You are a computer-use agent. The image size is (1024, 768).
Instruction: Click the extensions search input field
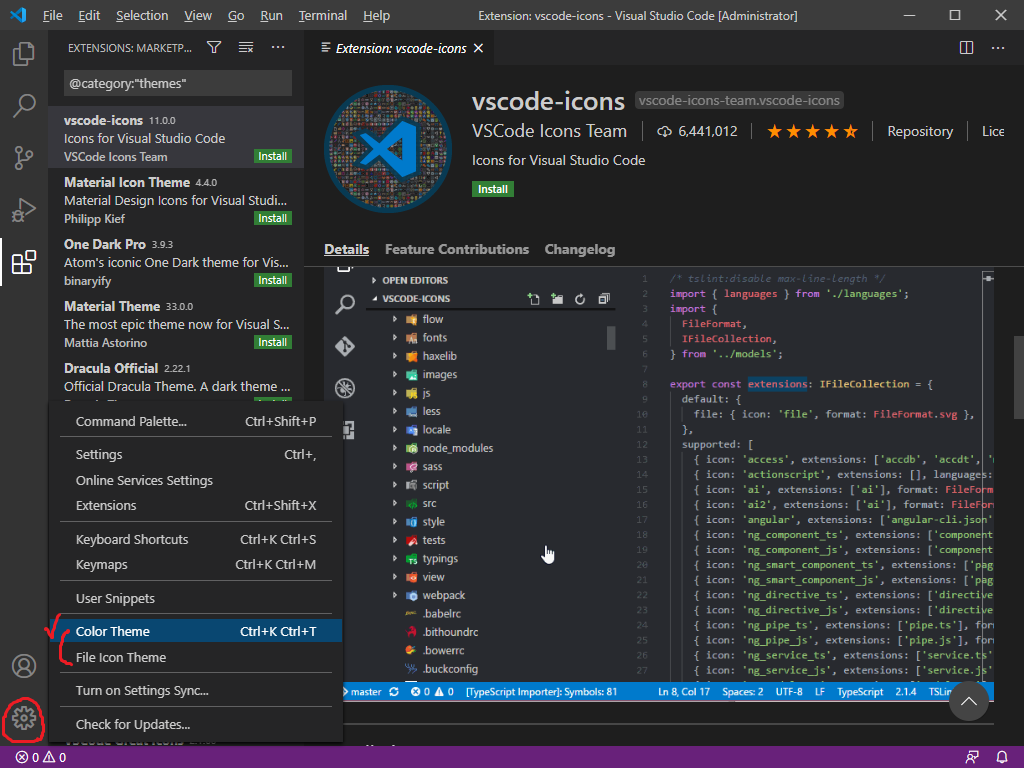point(178,83)
